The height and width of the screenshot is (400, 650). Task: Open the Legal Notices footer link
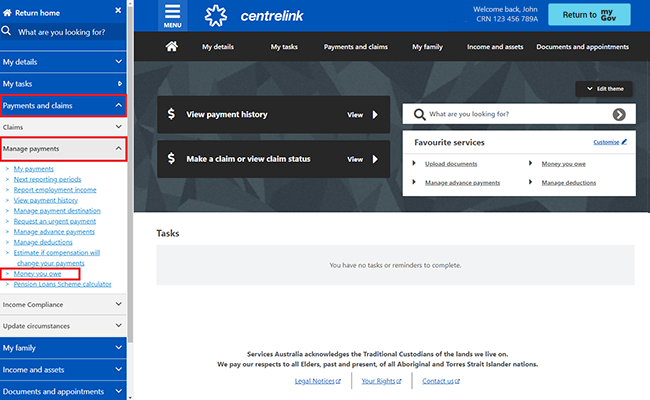317,381
